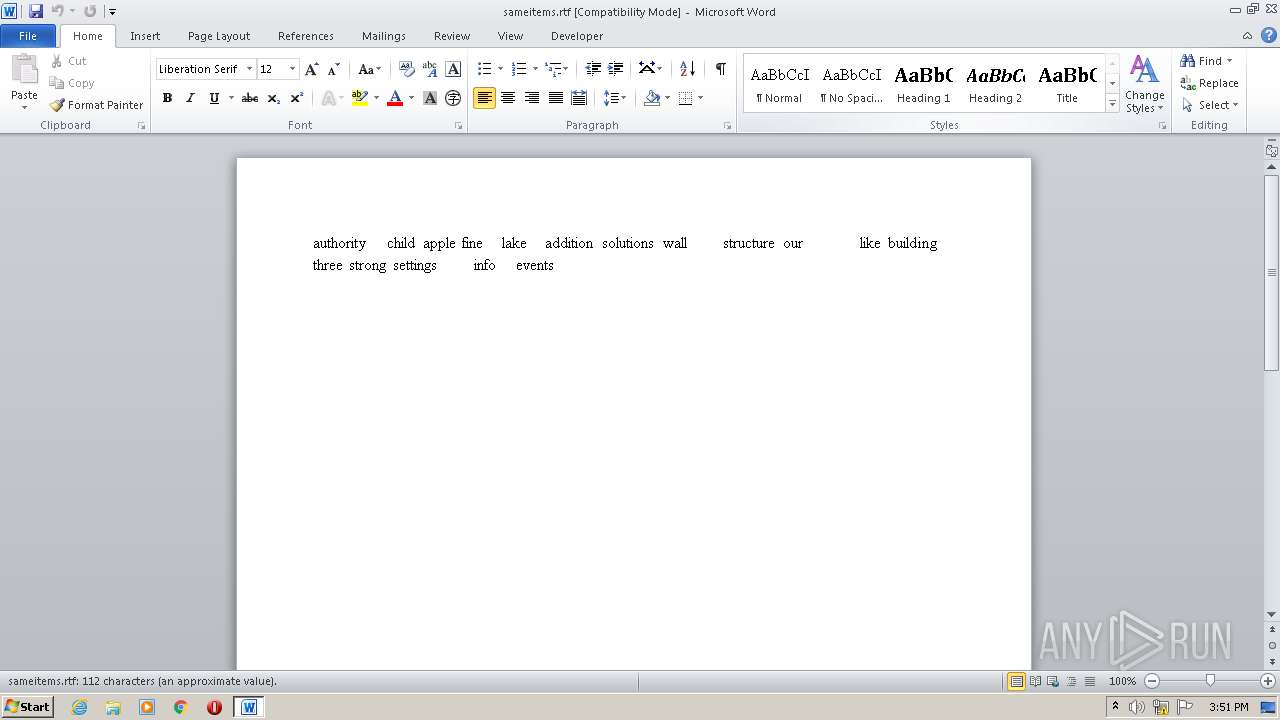Apply the Title style
Image resolution: width=1280 pixels, height=720 pixels.
[1067, 84]
